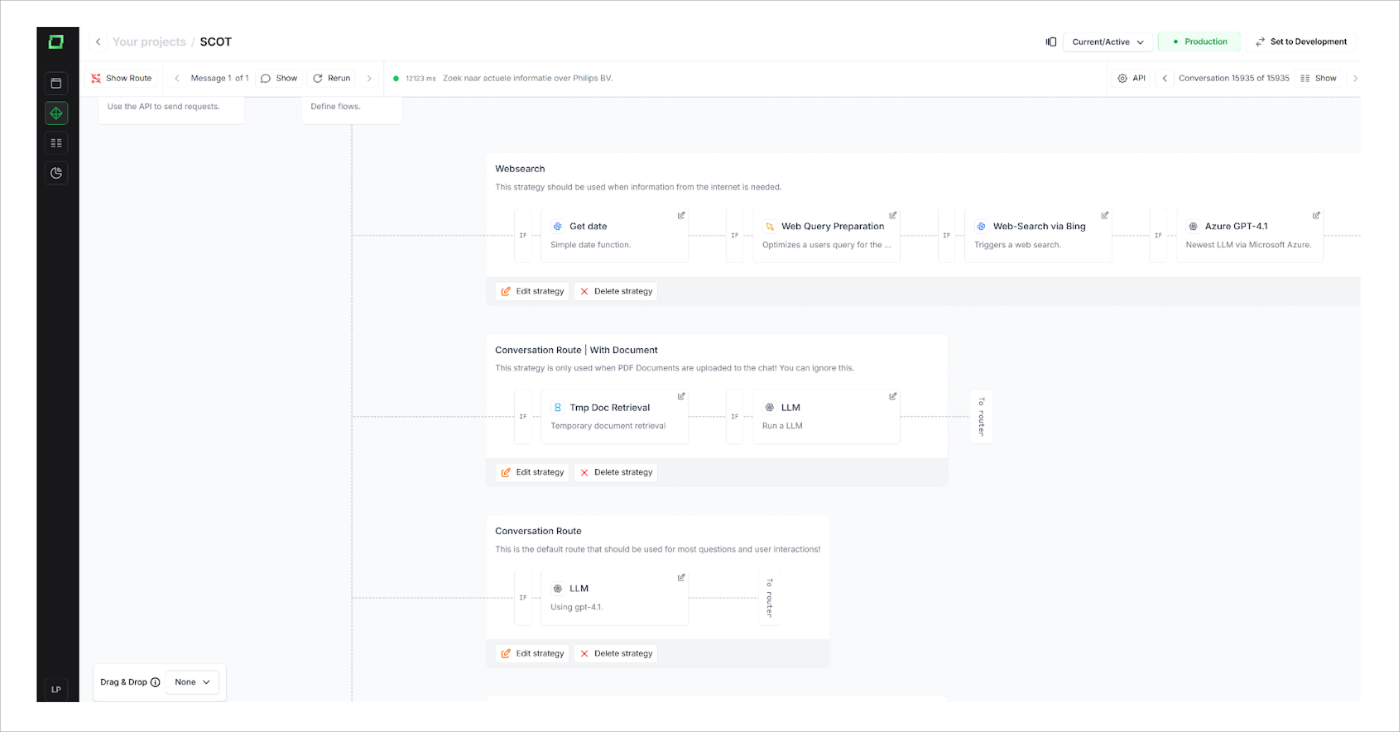Click the version compare icon left of Current/Active
The image size is (1400, 732).
1051,42
